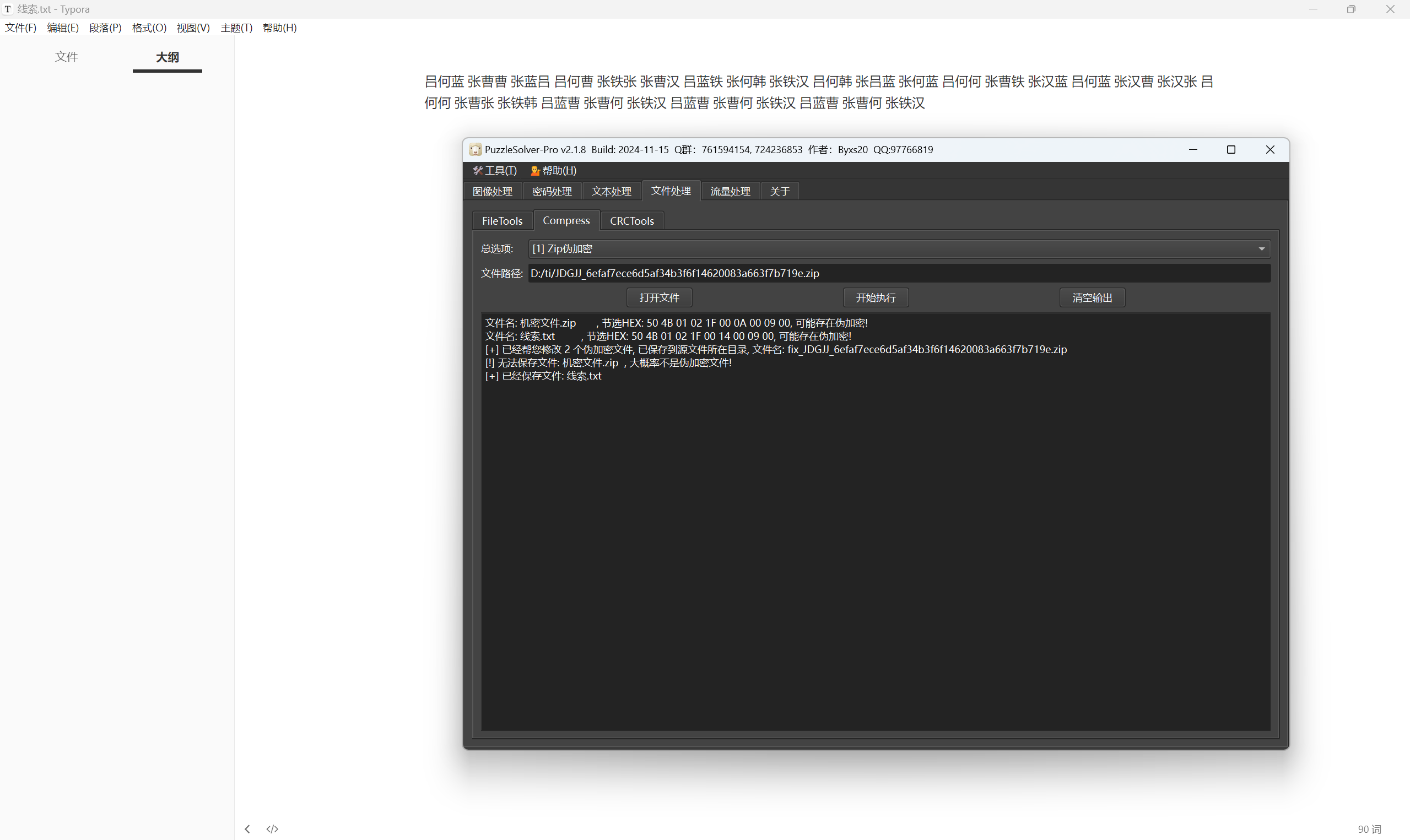Click the PuzzleSolver-Pro title bar text
The image size is (1410, 840).
click(x=709, y=149)
